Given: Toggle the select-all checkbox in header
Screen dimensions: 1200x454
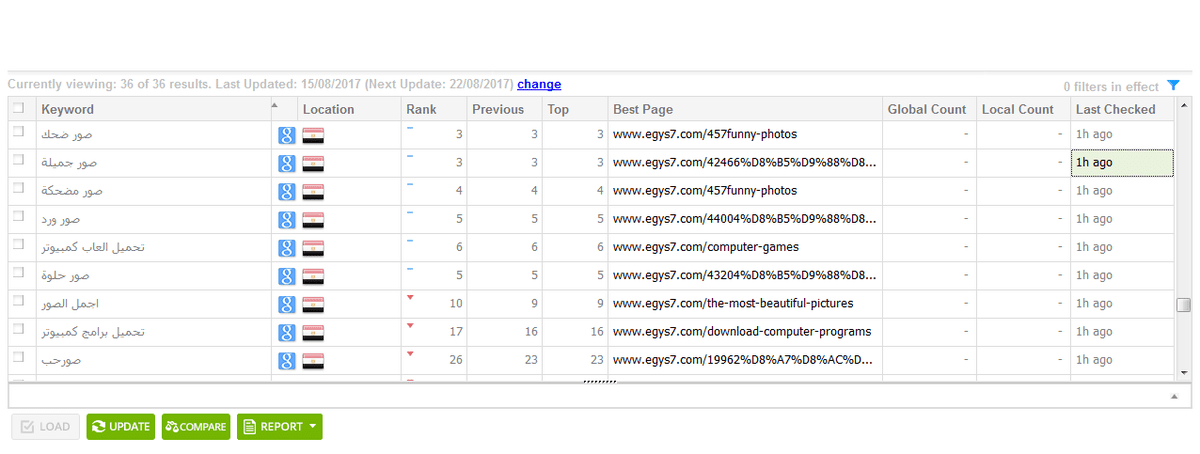Looking at the screenshot, I should (x=18, y=108).
